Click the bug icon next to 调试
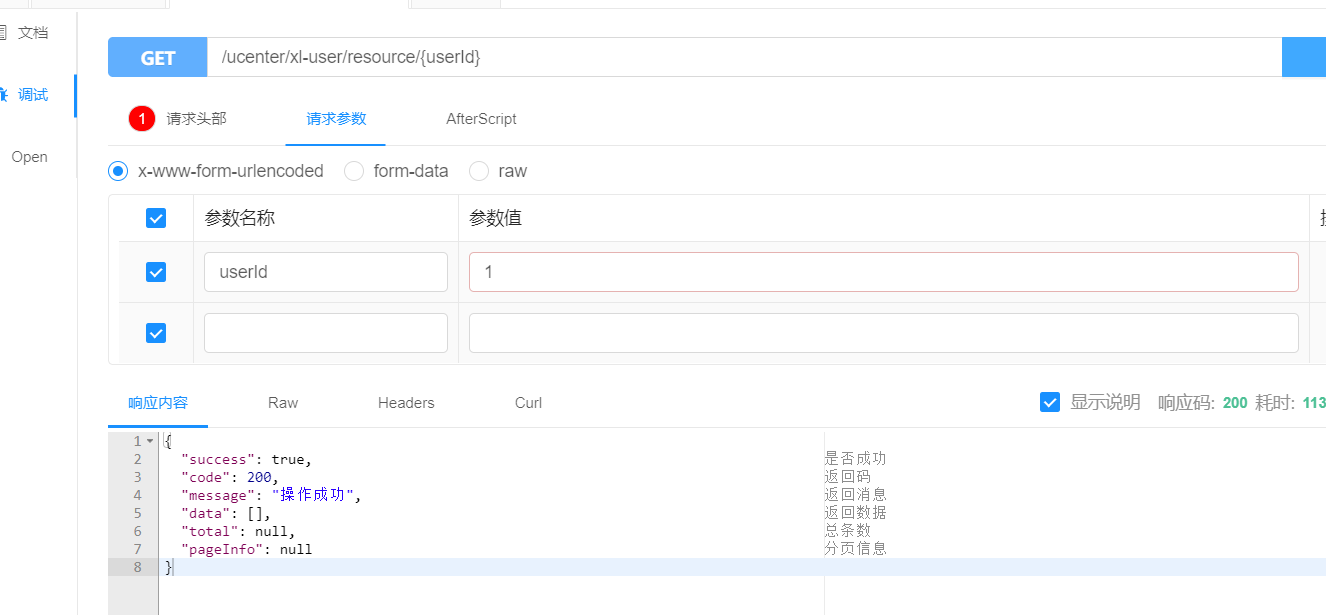Viewport: 1326px width, 615px height. click(4, 95)
